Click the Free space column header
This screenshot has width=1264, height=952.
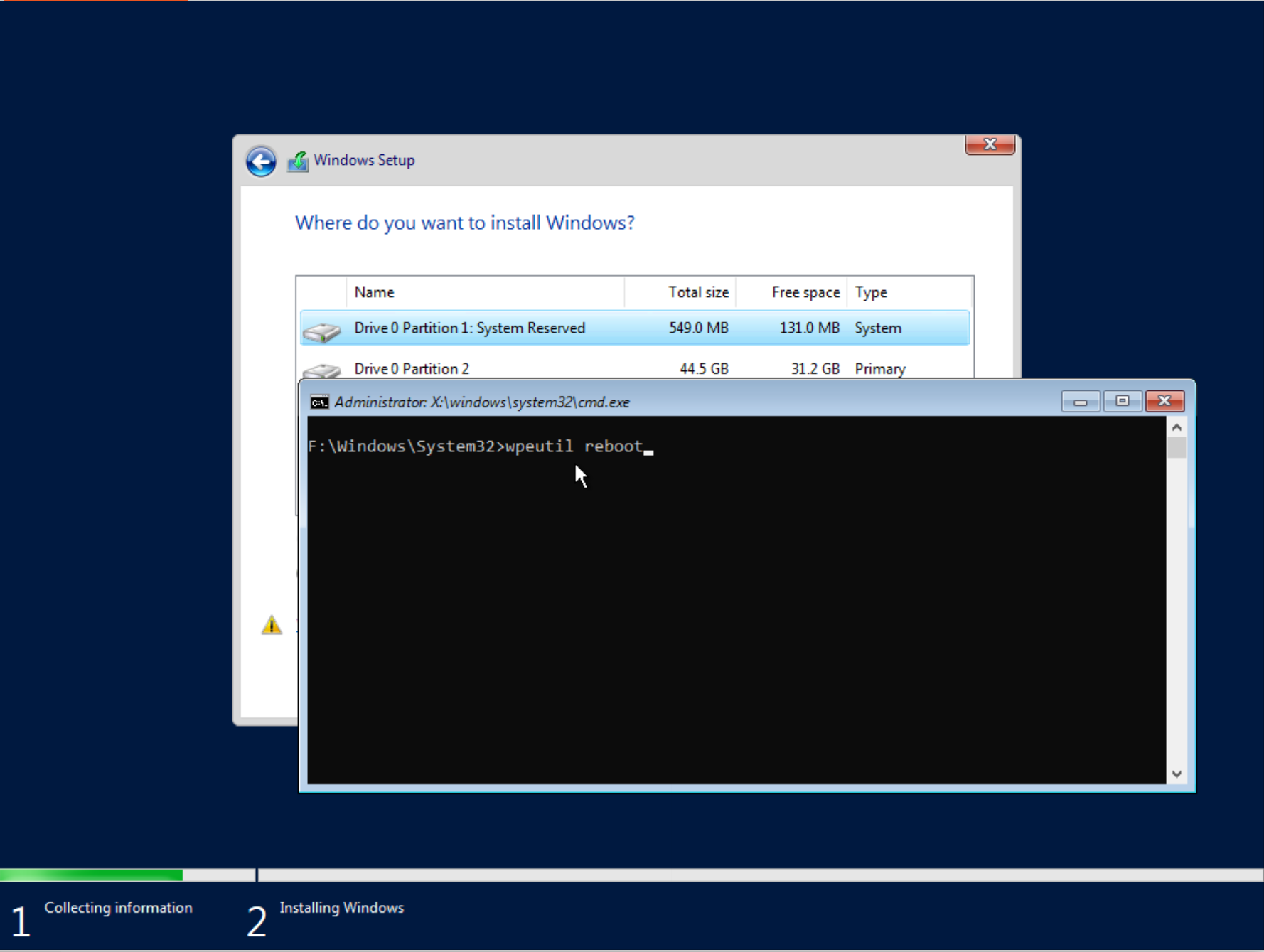tap(791, 292)
